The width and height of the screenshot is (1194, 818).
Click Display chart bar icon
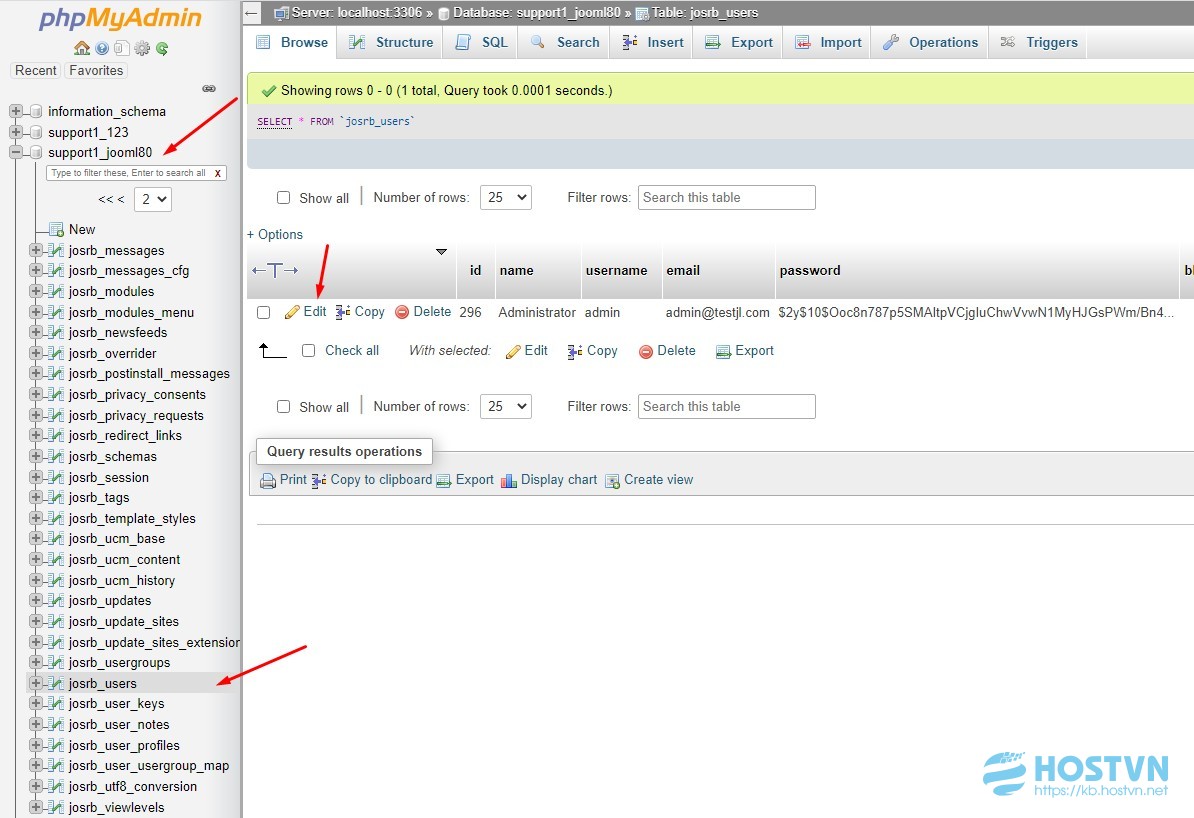(x=509, y=481)
